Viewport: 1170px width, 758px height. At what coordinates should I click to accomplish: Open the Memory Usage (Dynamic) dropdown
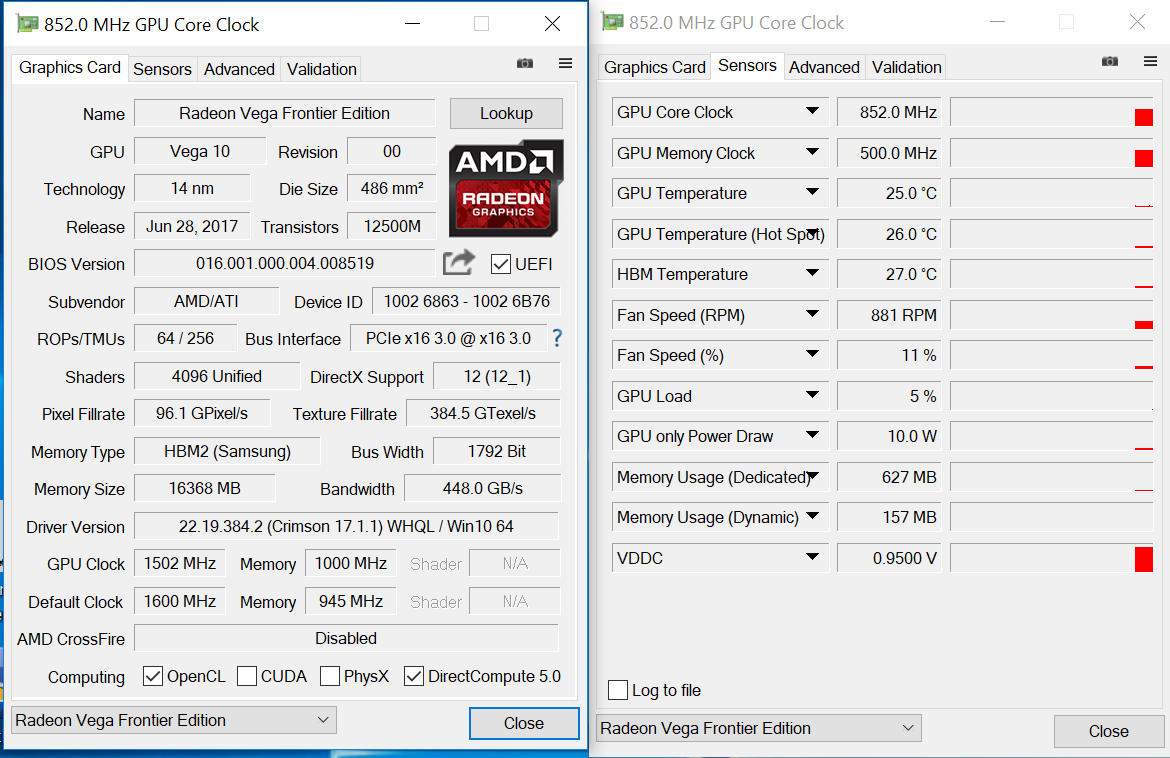click(x=813, y=516)
